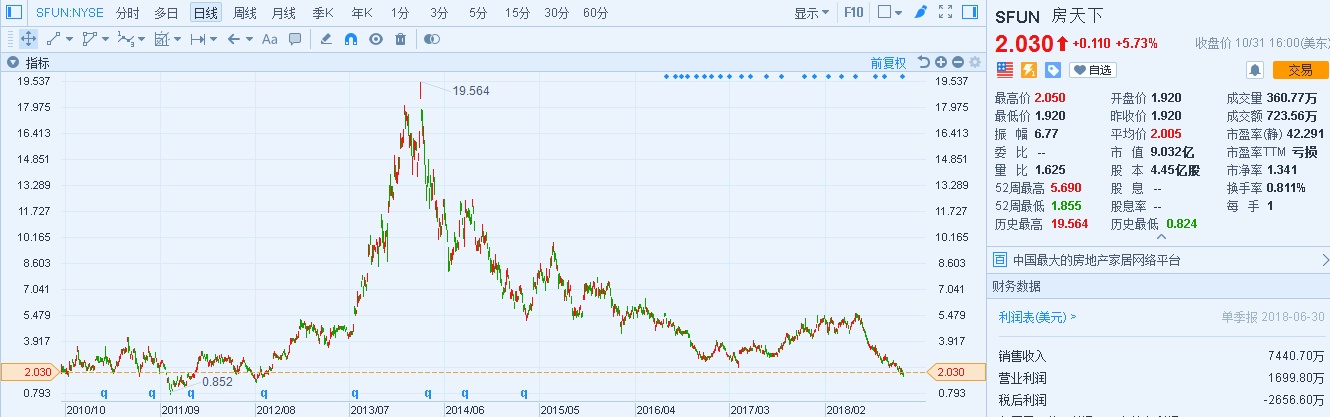The height and width of the screenshot is (417, 1330).
Task: Switch to 日线 daily chart tab
Action: click(x=206, y=13)
